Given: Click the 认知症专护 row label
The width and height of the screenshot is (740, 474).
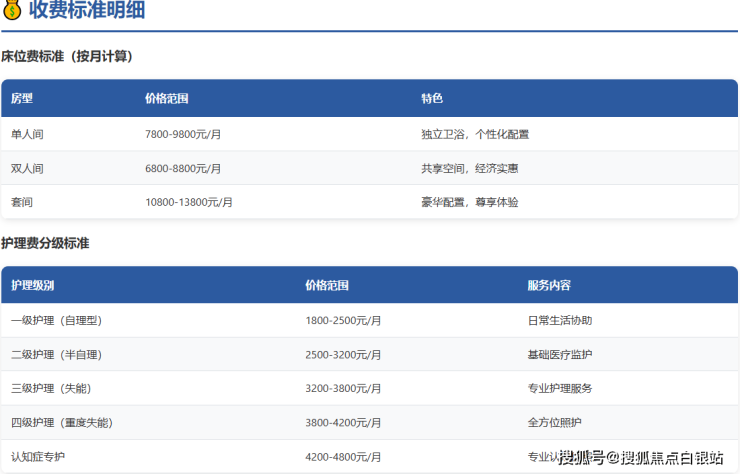Looking at the screenshot, I should coord(38,457).
